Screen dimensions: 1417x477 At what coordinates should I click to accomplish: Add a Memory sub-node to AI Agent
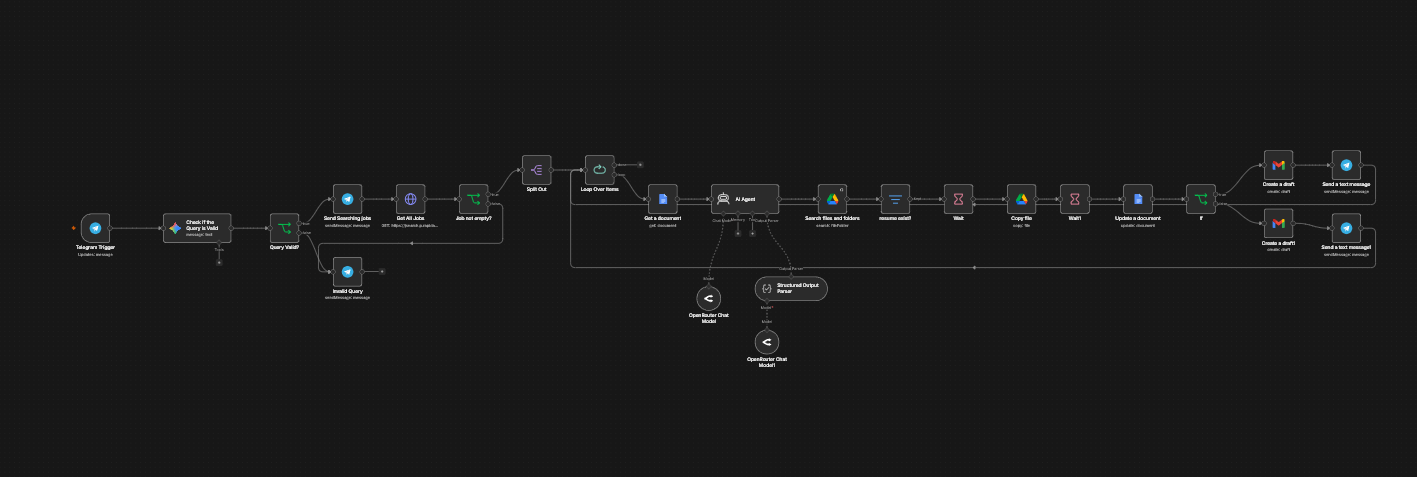tap(737, 233)
